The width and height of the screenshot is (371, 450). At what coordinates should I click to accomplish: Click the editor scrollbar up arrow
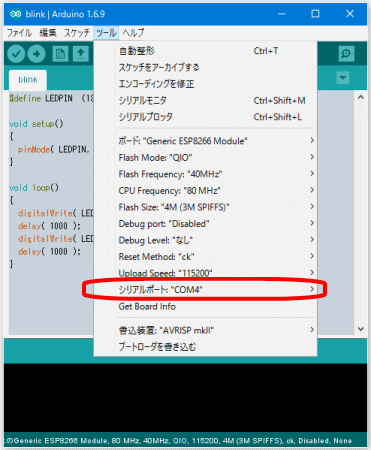[361, 98]
